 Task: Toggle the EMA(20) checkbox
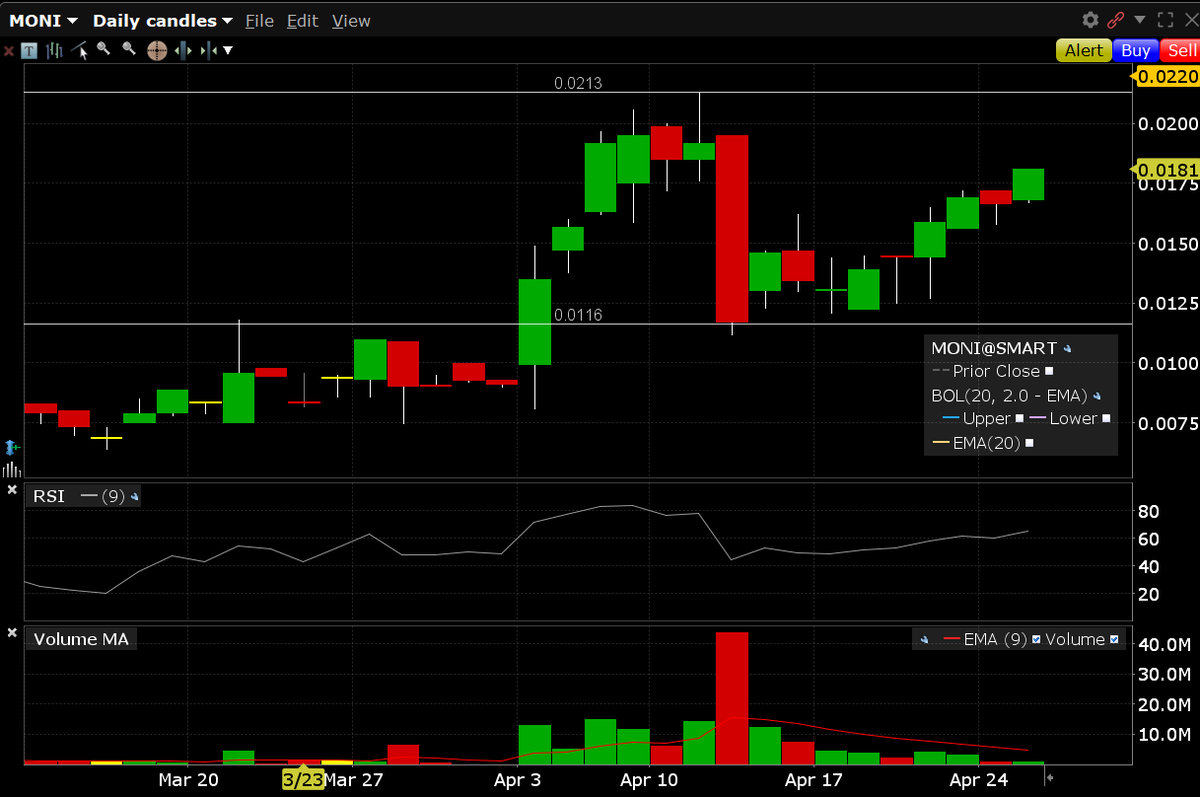[1029, 443]
